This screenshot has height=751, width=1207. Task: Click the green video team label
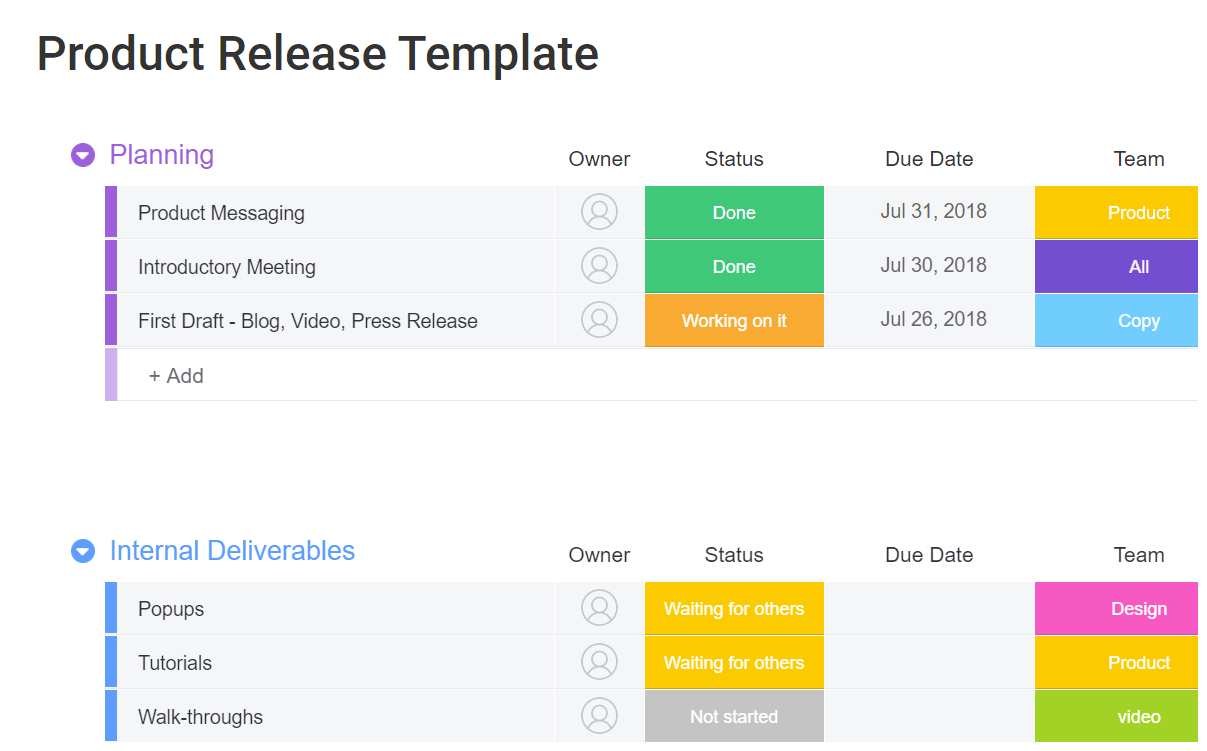click(1116, 716)
